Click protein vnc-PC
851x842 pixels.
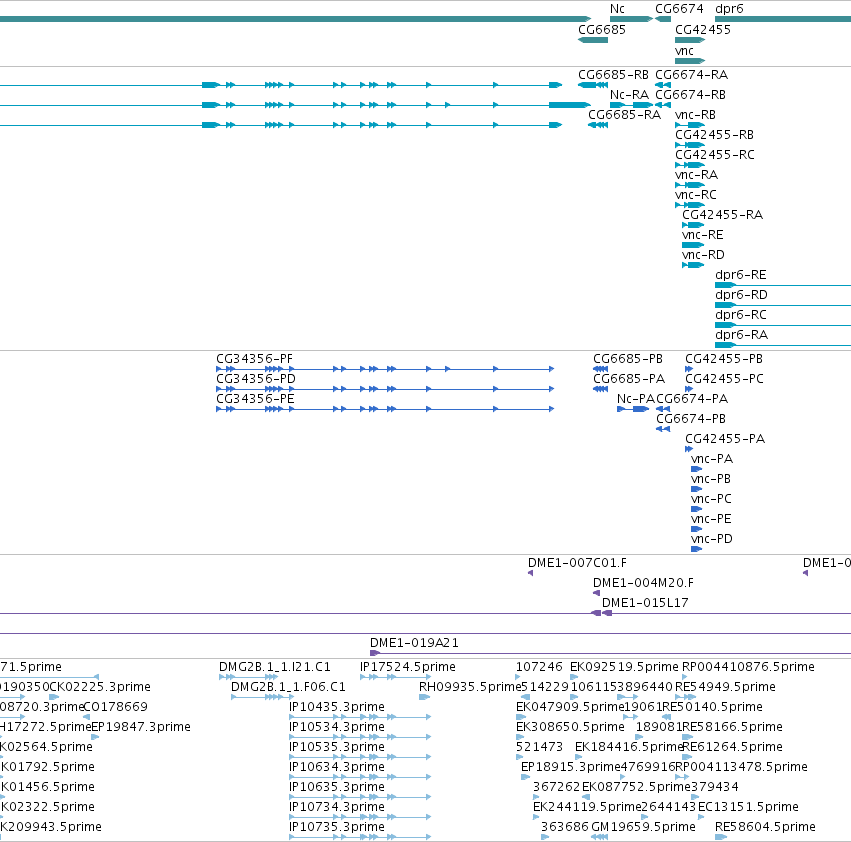pos(712,499)
